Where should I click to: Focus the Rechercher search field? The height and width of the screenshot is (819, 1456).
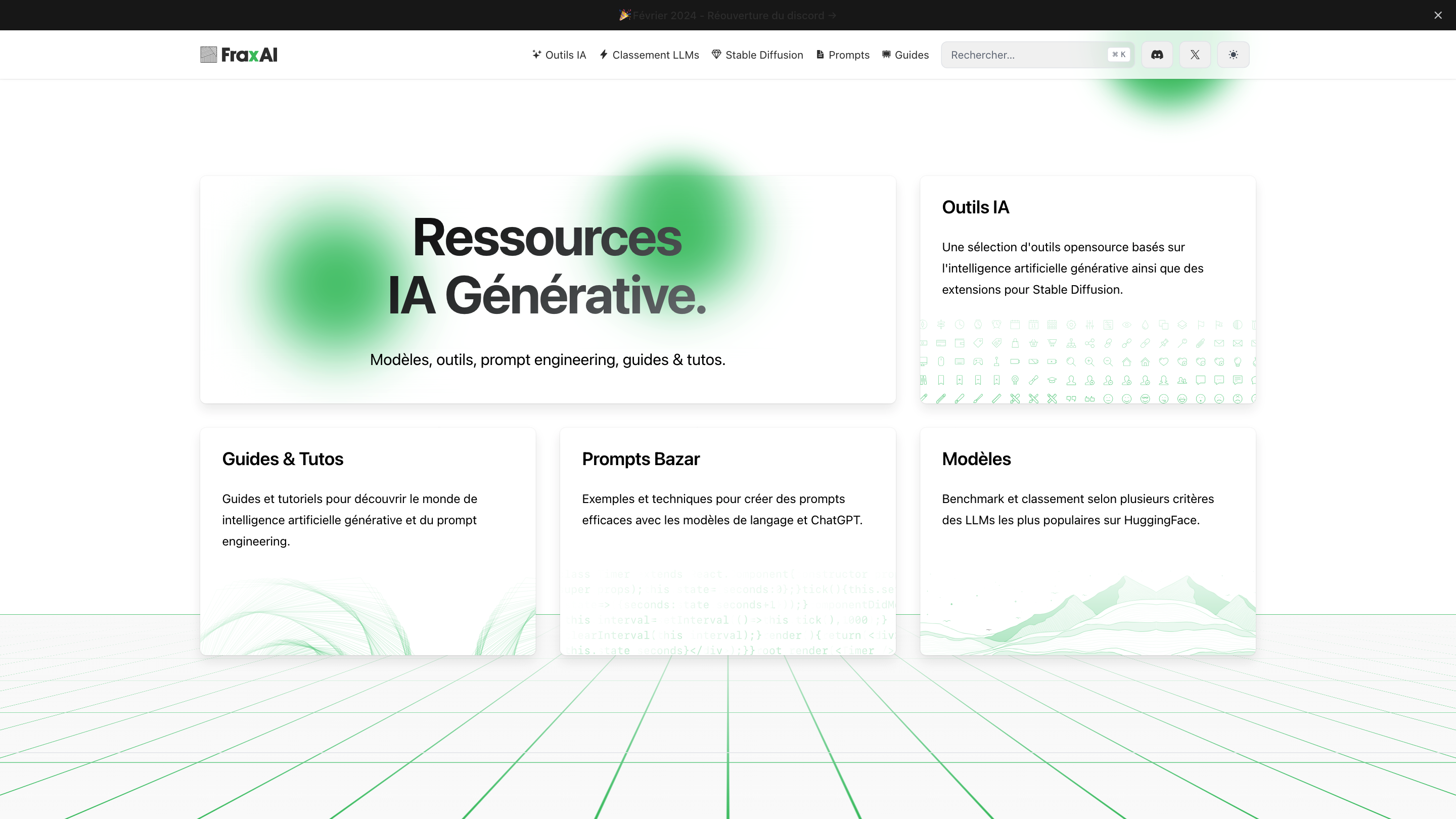(1023, 55)
